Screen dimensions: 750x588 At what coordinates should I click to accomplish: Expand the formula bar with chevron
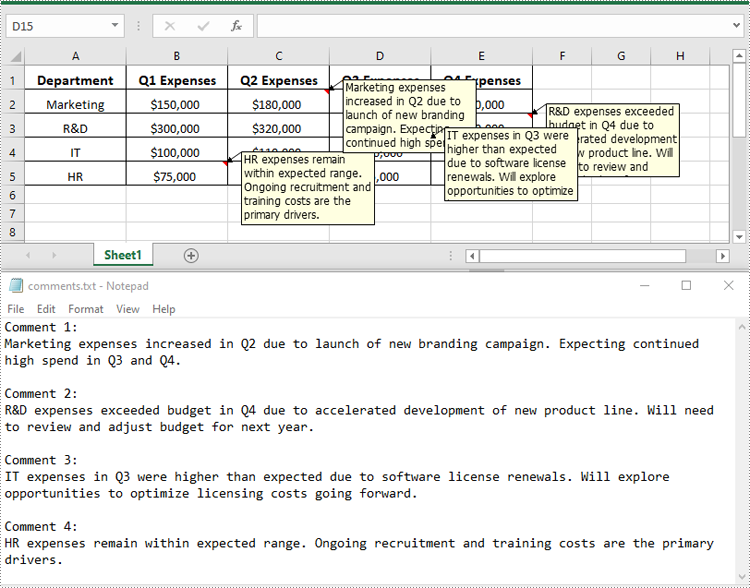(739, 26)
